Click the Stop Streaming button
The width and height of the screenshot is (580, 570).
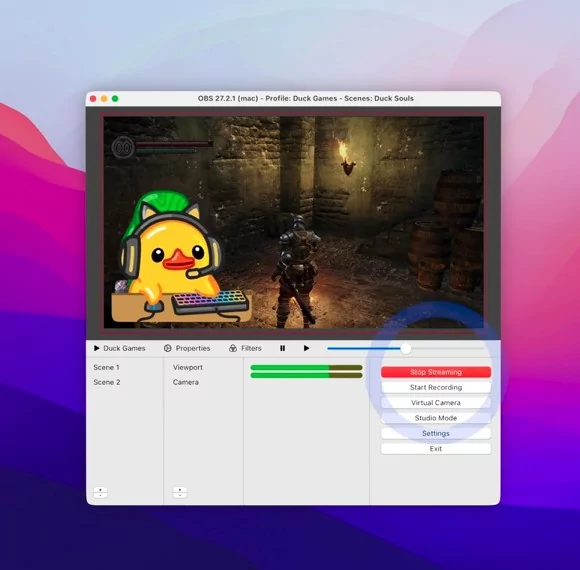pos(436,372)
